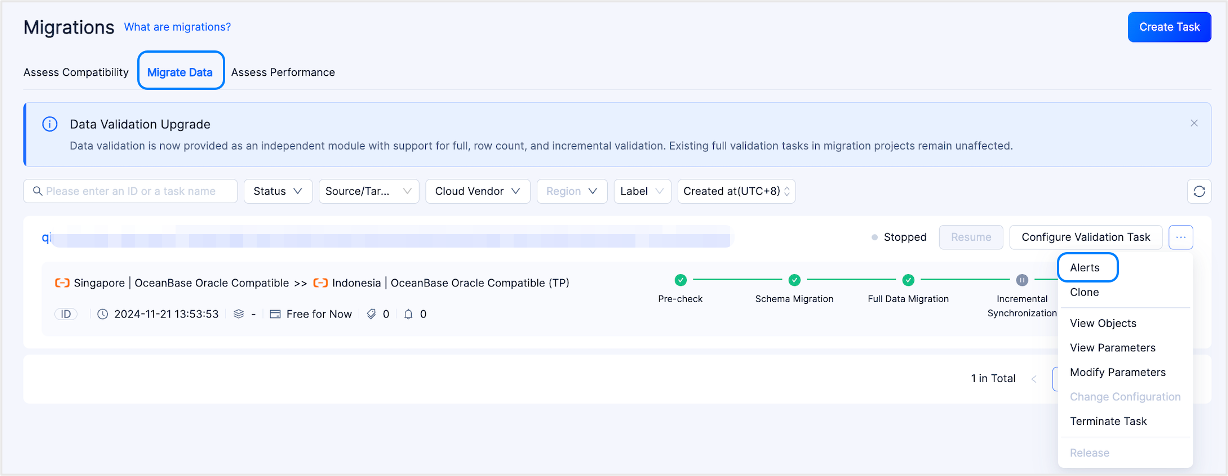
Task: Click the Schema Migration checkmark step
Action: click(x=794, y=281)
